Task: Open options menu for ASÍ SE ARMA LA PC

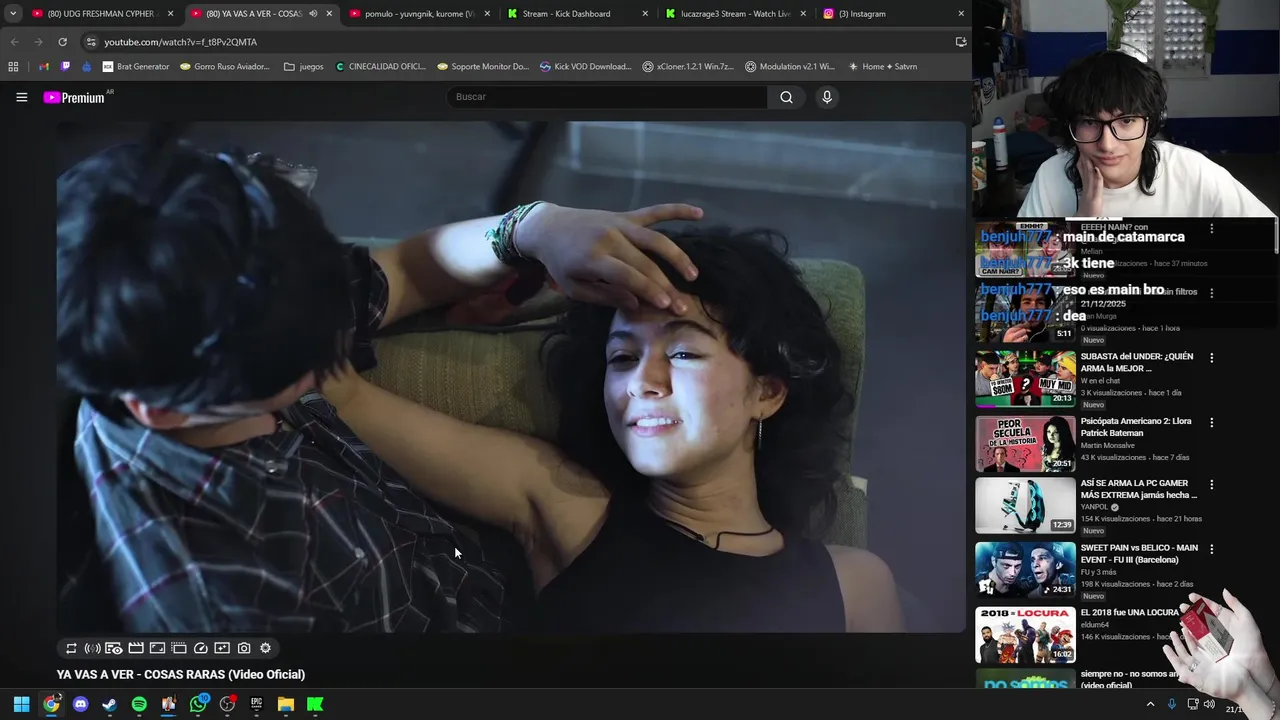Action: (x=1211, y=484)
